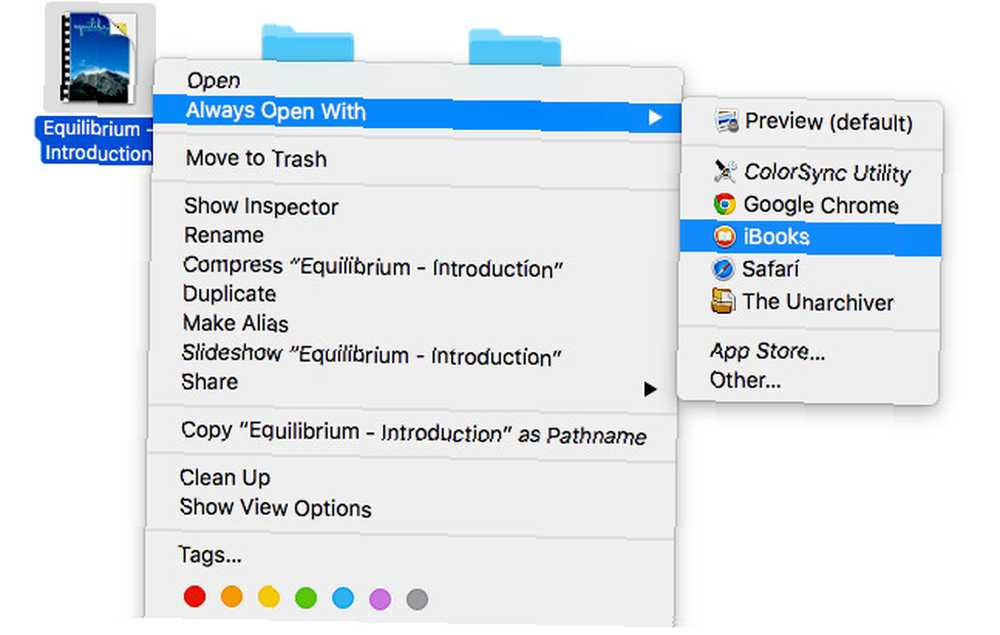The image size is (1000, 635).
Task: Choose the ColorSync Utility icon
Action: point(725,172)
